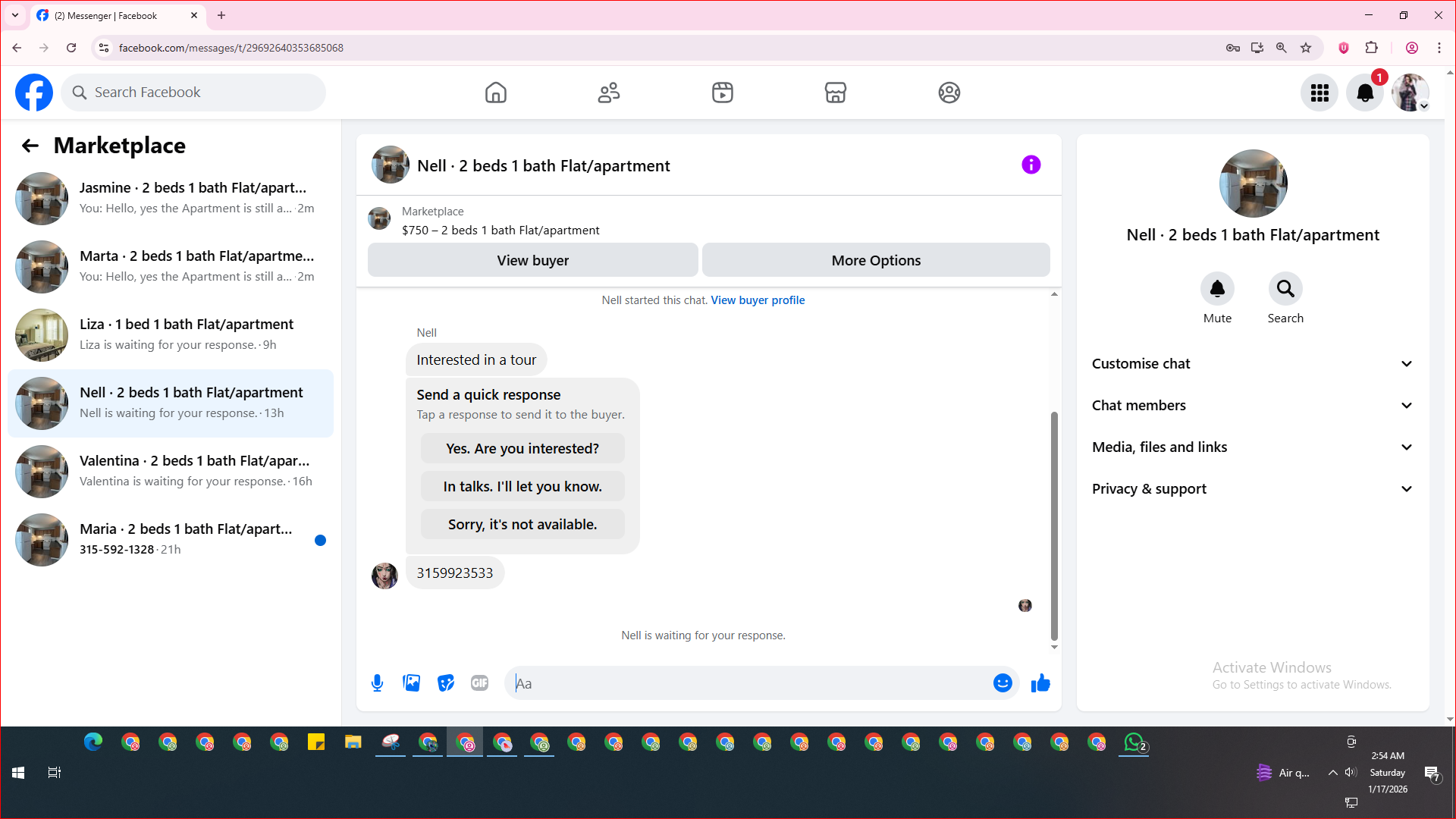Open the Home tab
Screen dimensions: 1456x819
click(495, 93)
